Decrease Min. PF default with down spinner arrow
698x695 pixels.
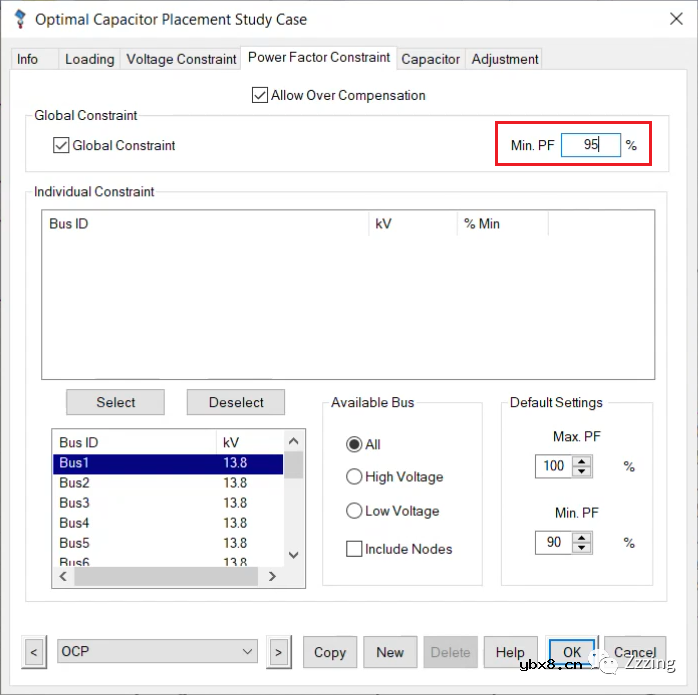point(583,548)
